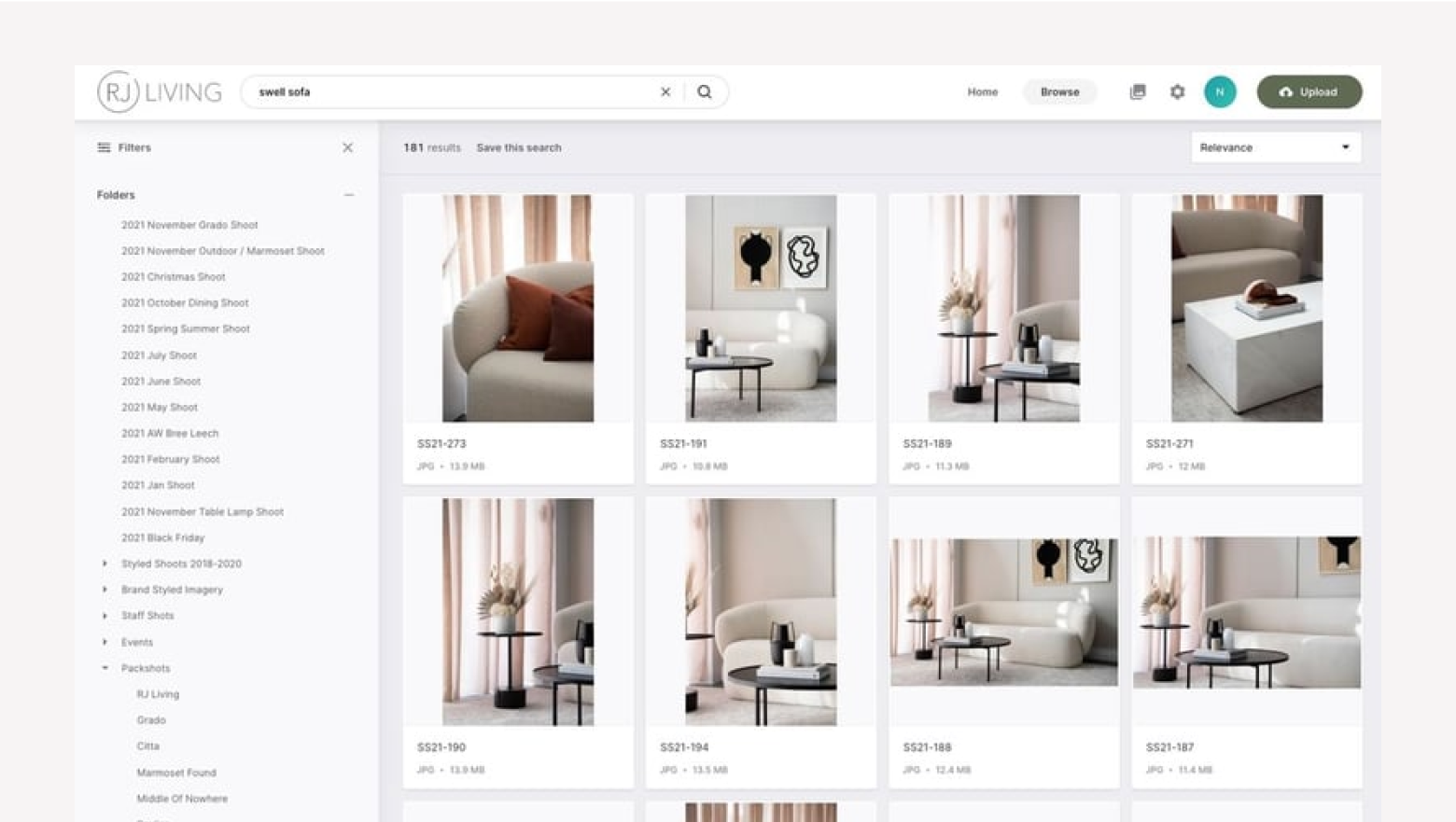
Task: Click the Filters sliders icon
Action: pyautogui.click(x=104, y=147)
